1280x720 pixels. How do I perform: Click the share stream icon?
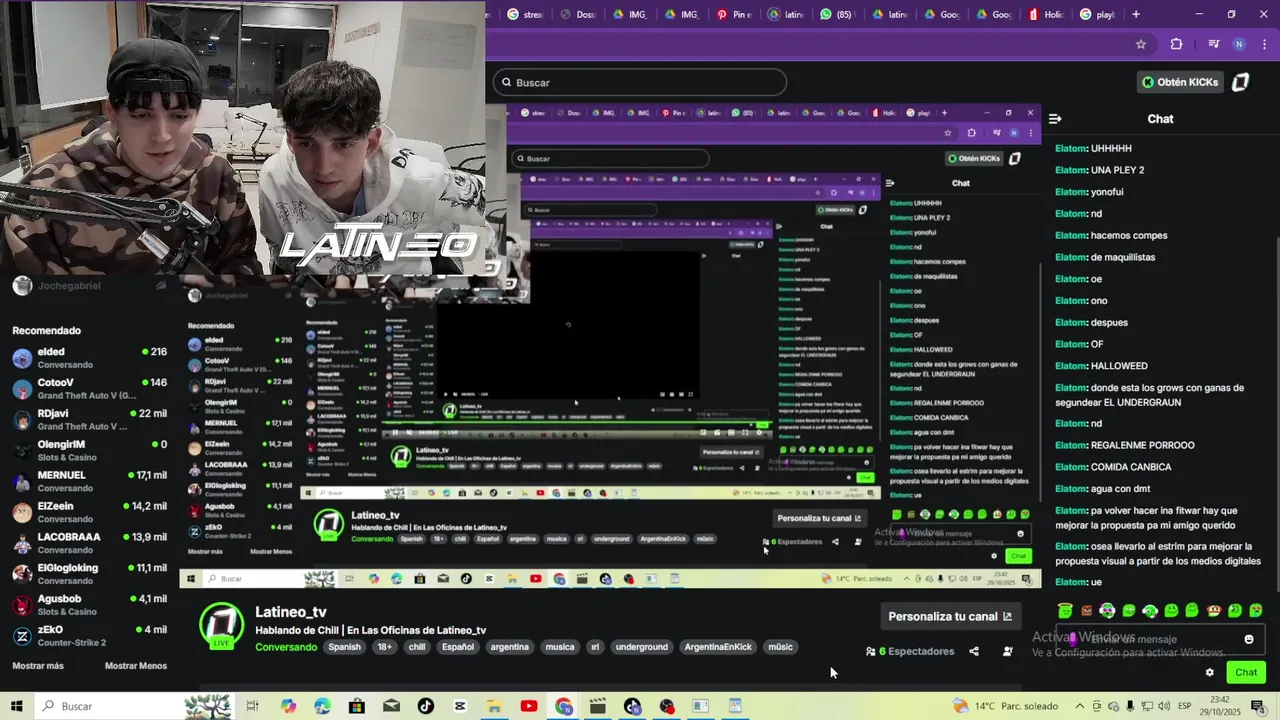click(974, 652)
